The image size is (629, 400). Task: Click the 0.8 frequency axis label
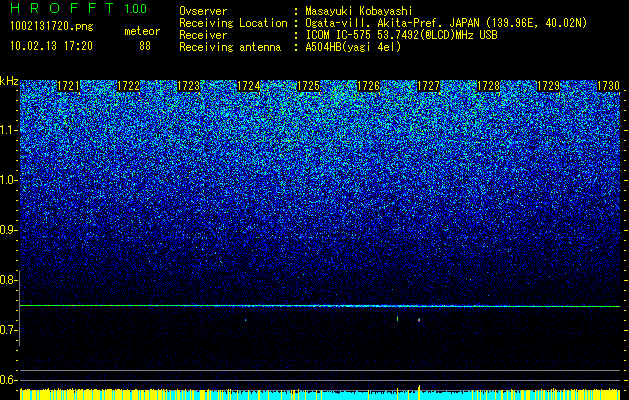coord(8,280)
